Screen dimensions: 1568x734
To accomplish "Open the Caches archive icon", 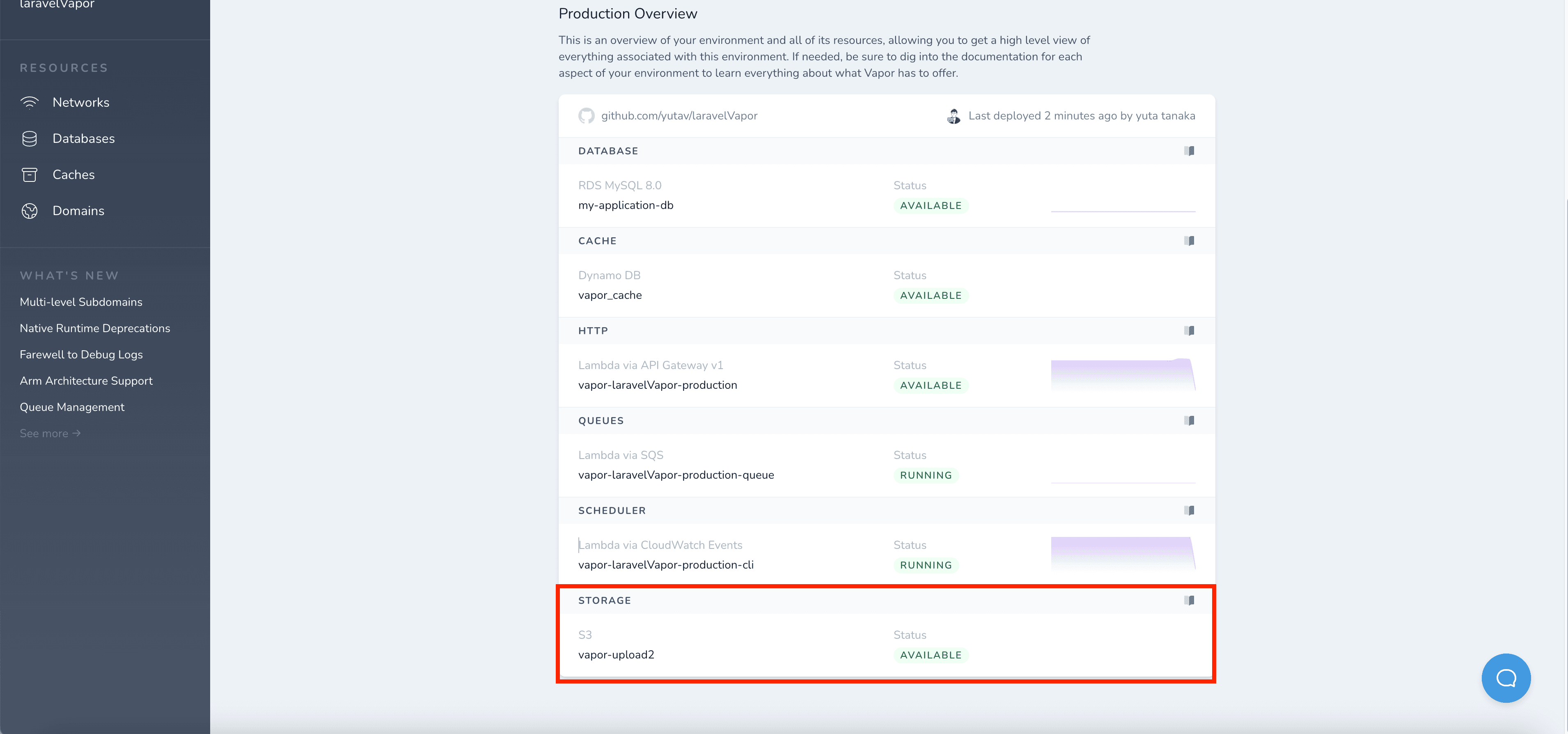I will (x=29, y=175).
